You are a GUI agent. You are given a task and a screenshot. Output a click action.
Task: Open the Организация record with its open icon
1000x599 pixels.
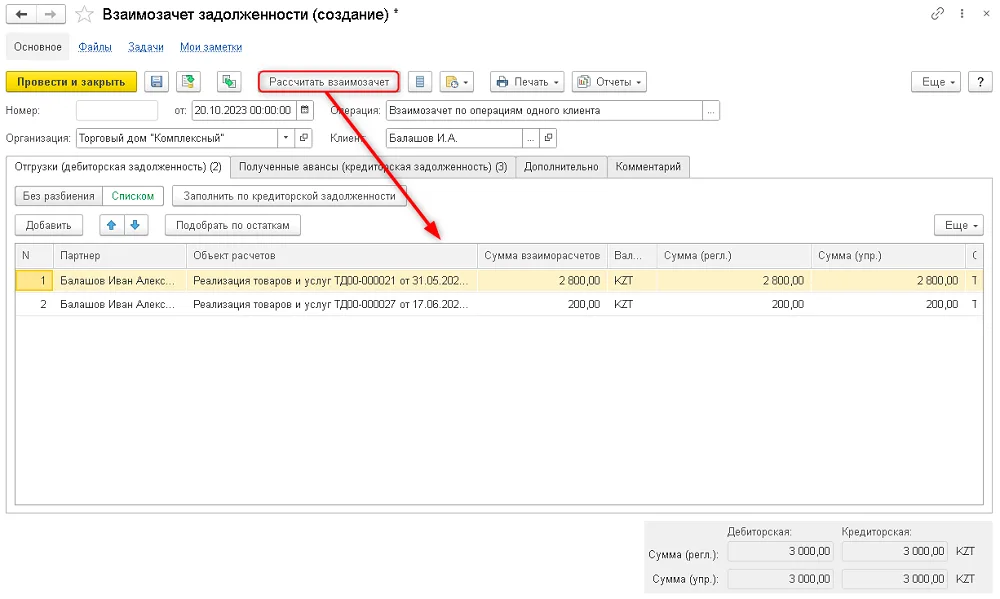click(304, 138)
